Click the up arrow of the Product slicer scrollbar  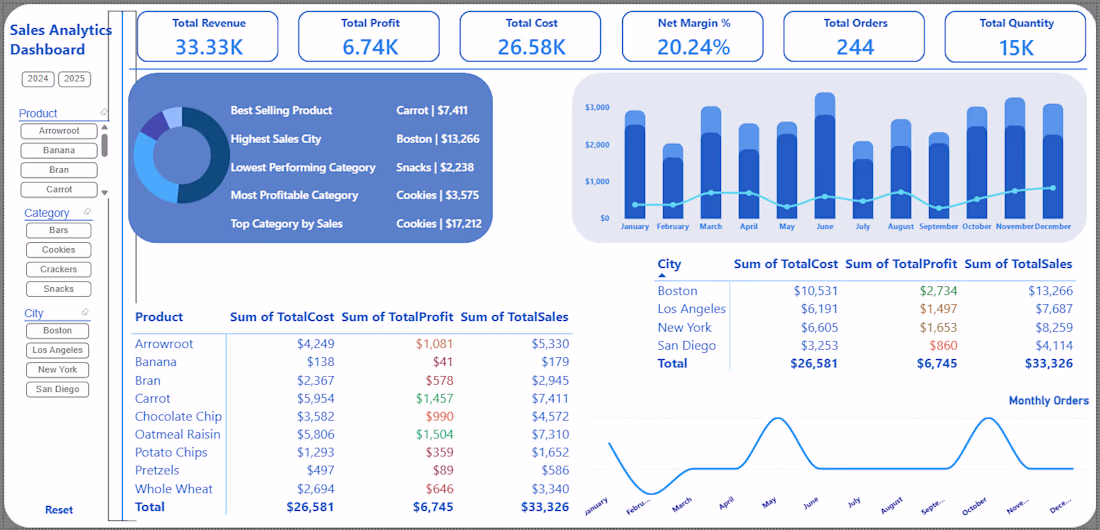[x=105, y=127]
